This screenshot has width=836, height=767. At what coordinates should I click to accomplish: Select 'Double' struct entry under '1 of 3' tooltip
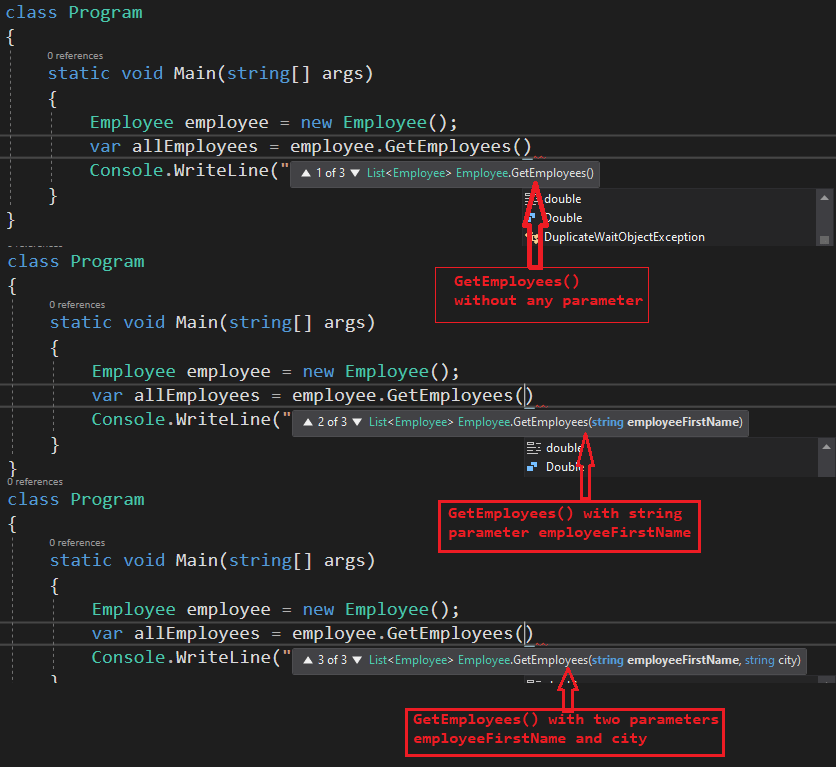click(563, 218)
